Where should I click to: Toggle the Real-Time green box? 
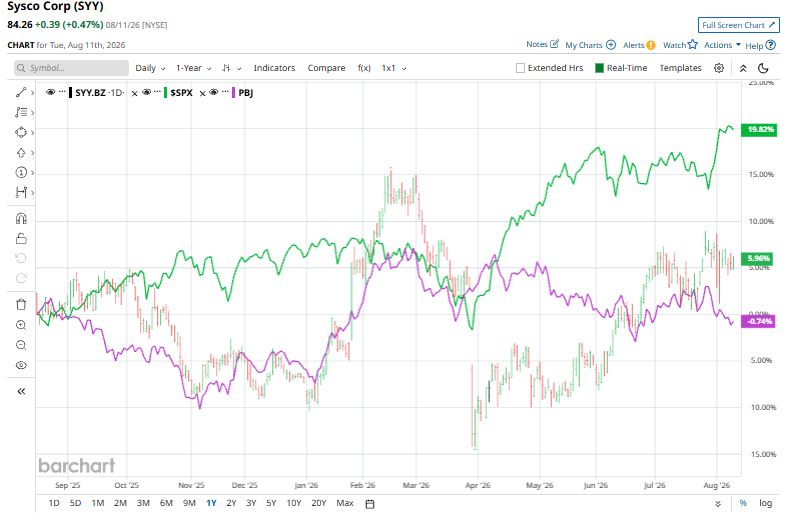click(x=599, y=68)
